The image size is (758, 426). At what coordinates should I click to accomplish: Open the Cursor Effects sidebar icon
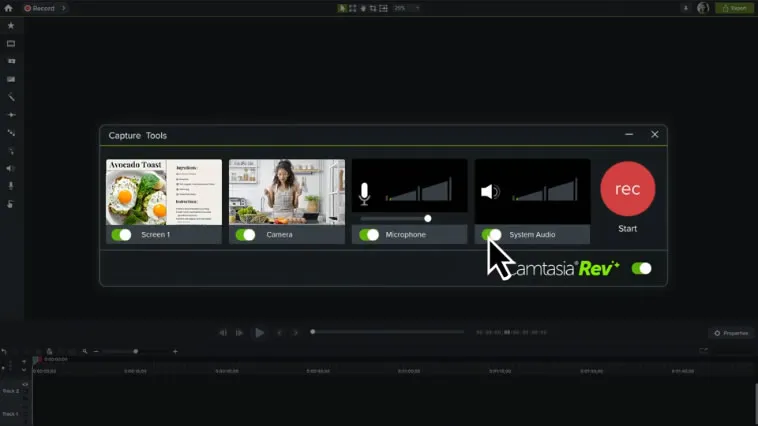11,150
